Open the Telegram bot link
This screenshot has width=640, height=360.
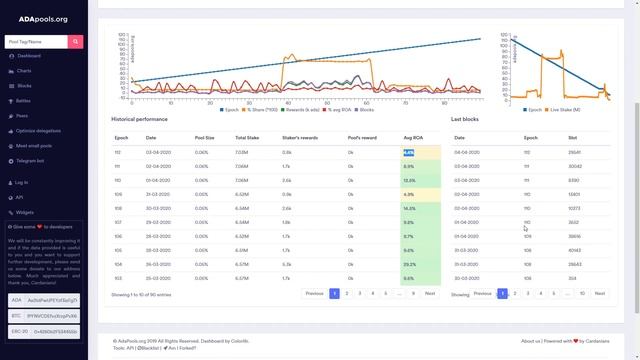[30, 161]
